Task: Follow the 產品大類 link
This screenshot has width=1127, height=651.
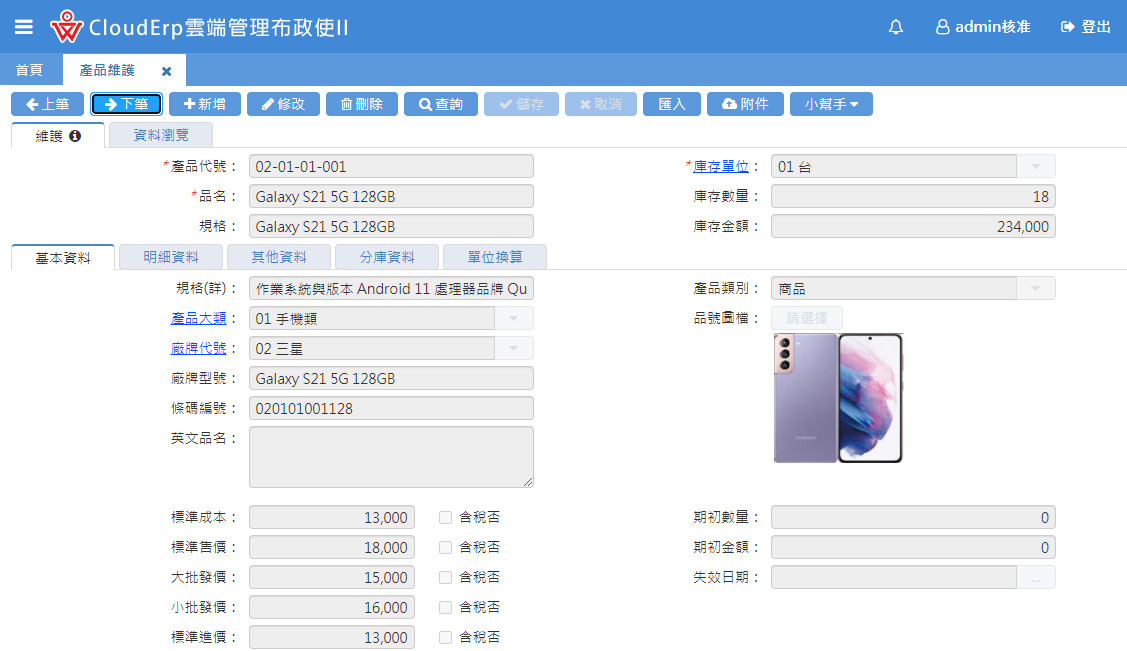Action: 198,318
